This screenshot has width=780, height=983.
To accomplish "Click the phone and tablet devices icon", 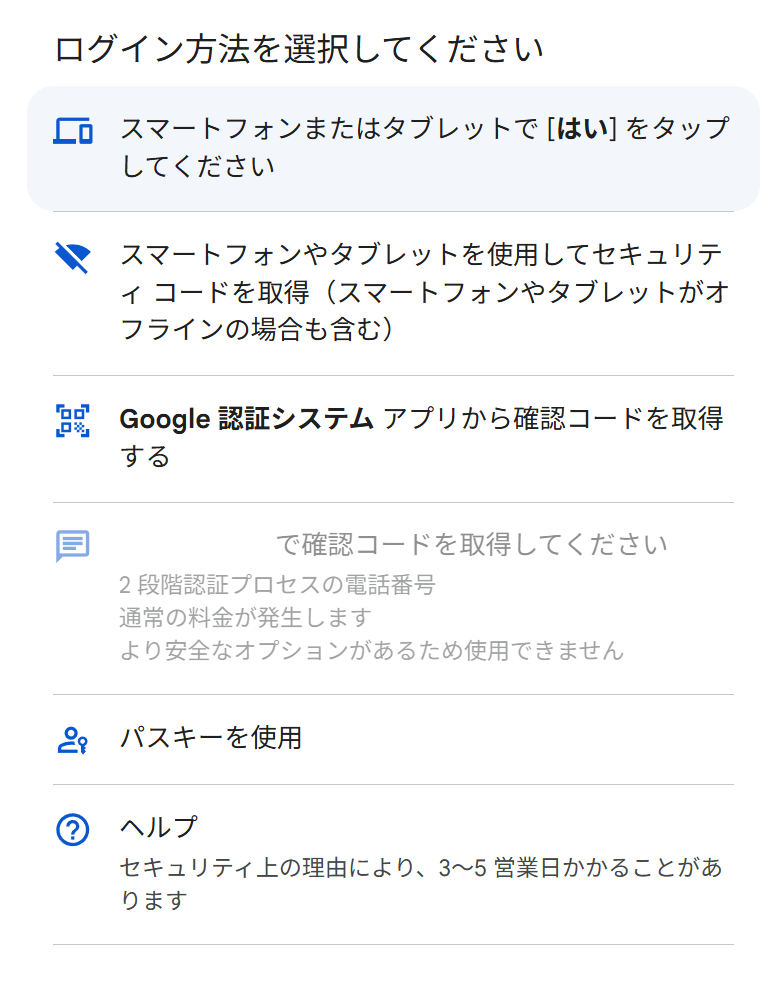I will click(73, 131).
